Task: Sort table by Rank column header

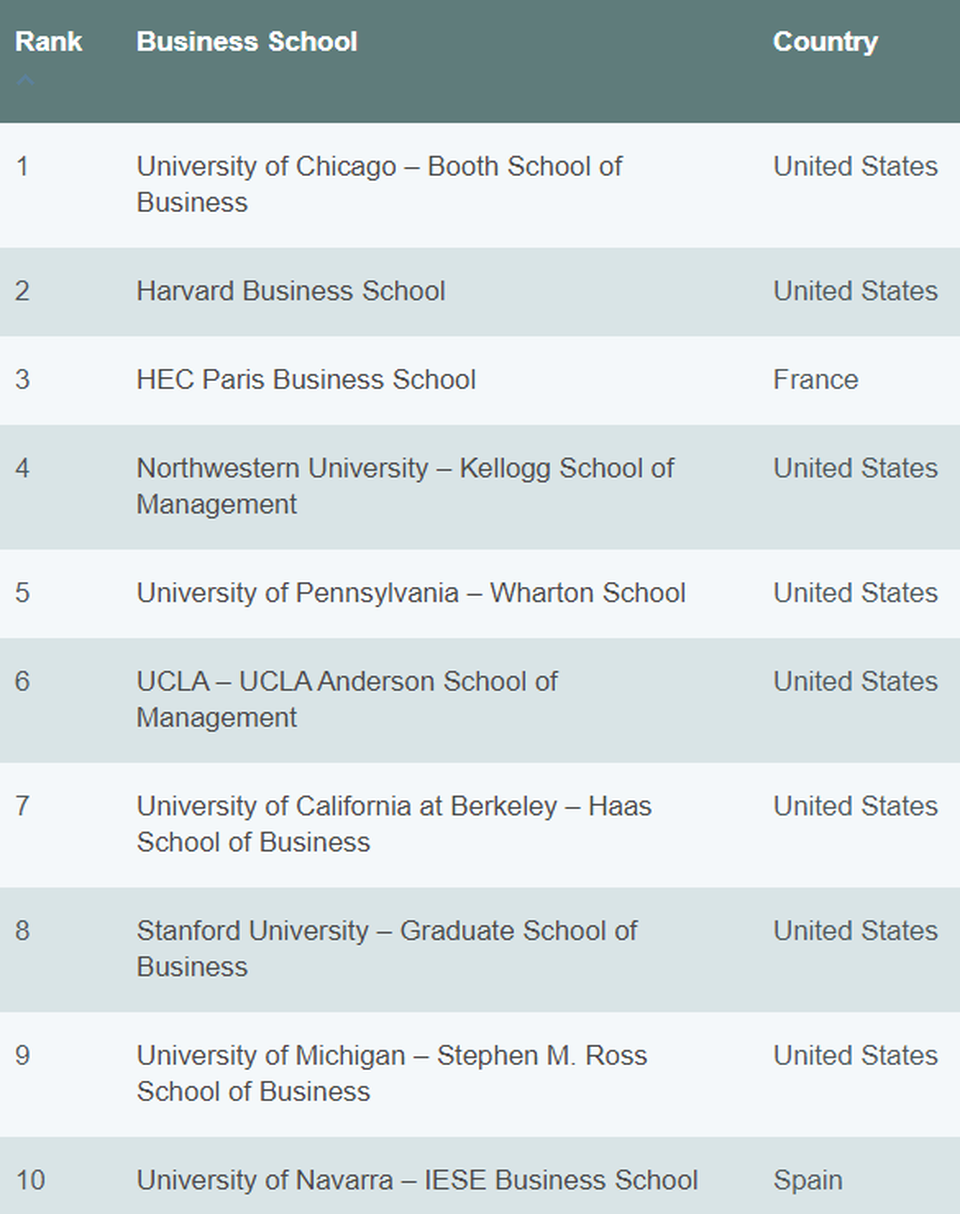Action: pyautogui.click(x=48, y=42)
